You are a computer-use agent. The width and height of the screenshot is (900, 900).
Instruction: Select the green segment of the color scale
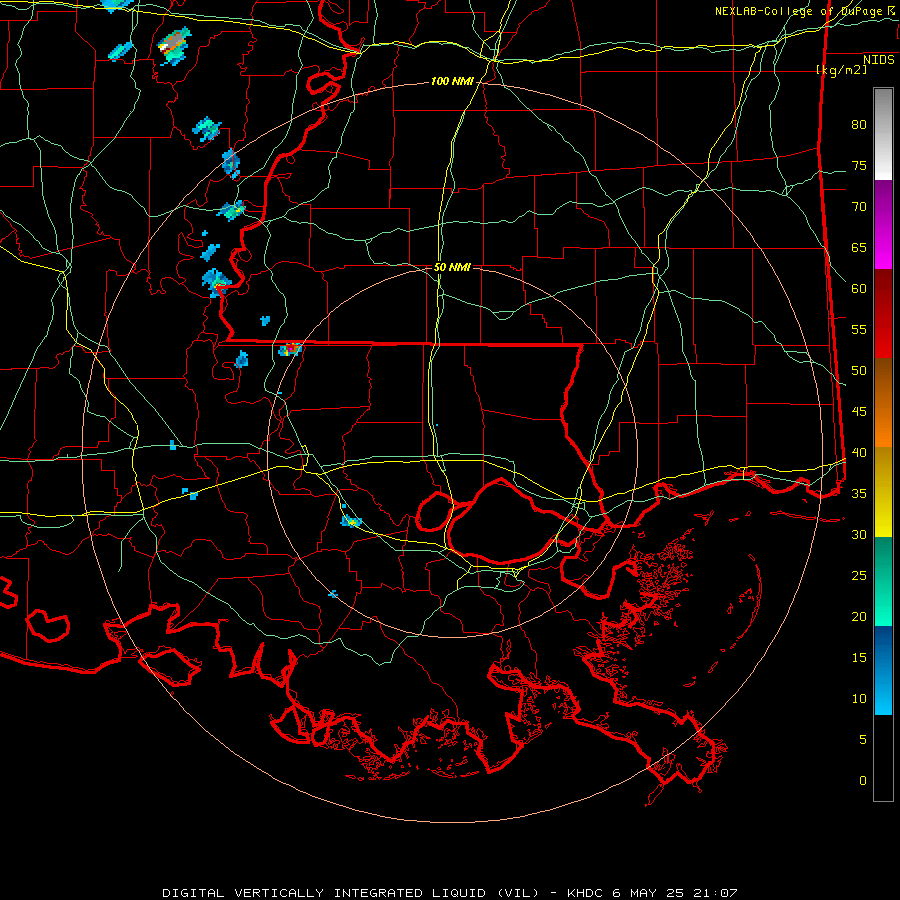point(883,581)
